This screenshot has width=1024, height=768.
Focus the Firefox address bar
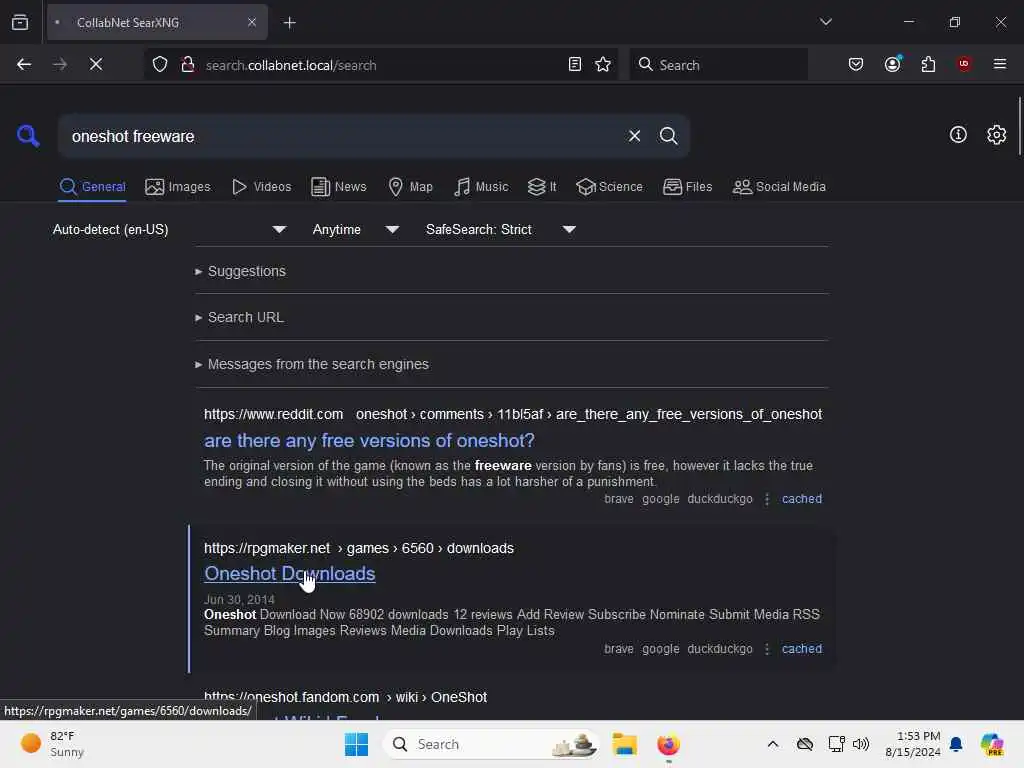[x=382, y=65]
